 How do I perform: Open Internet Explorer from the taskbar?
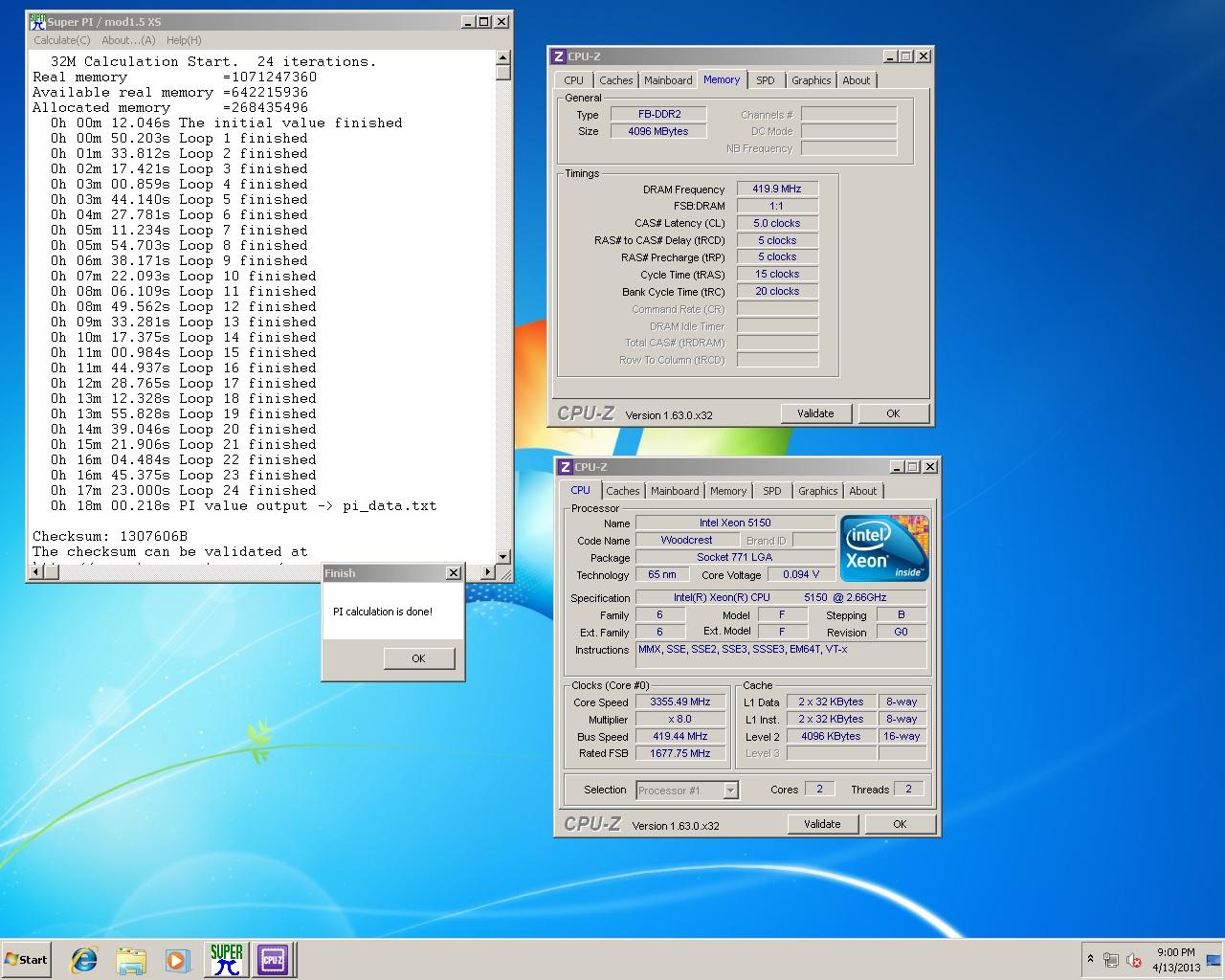[x=84, y=960]
